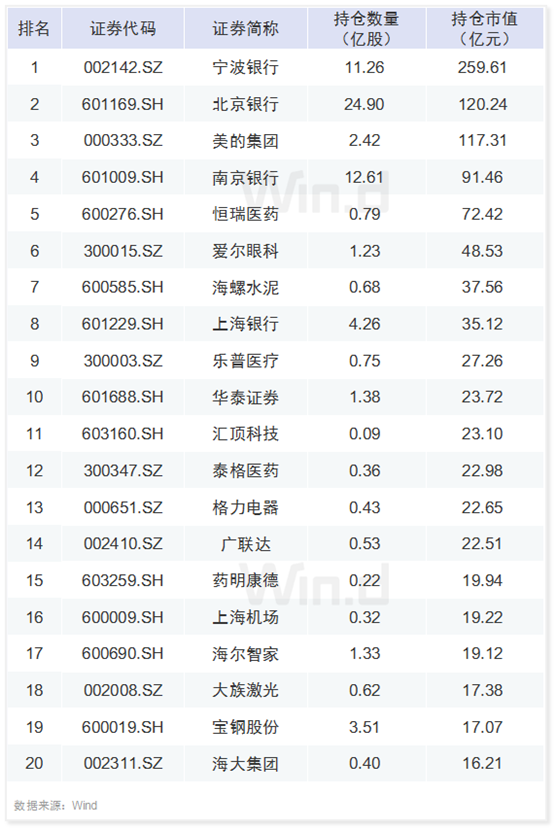Click the 持仓数量(亿股) column header
The height and width of the screenshot is (832, 558).
point(366,29)
